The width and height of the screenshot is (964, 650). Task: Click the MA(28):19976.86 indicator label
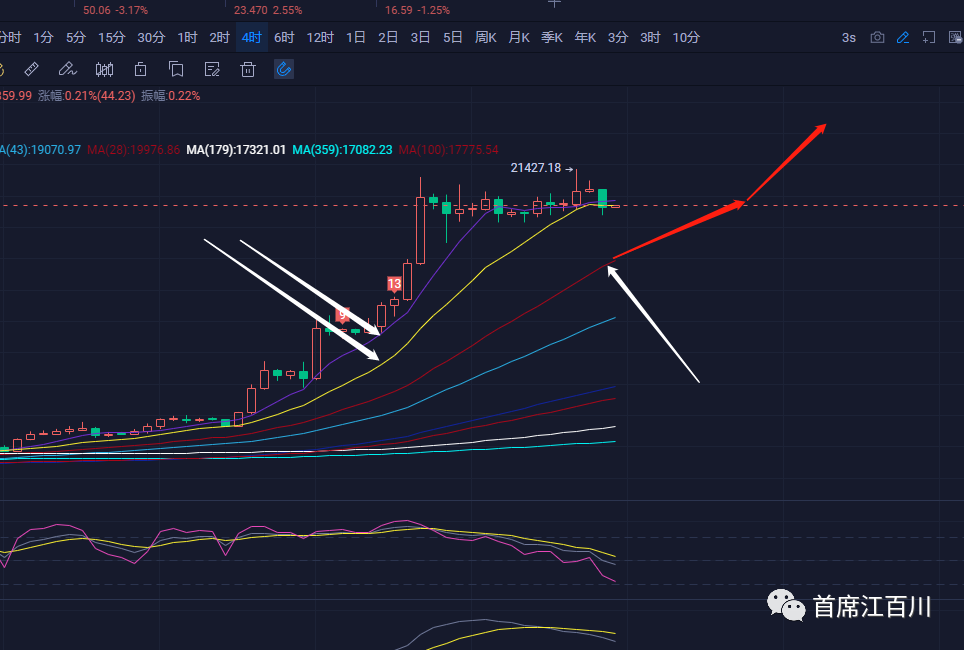[133, 149]
